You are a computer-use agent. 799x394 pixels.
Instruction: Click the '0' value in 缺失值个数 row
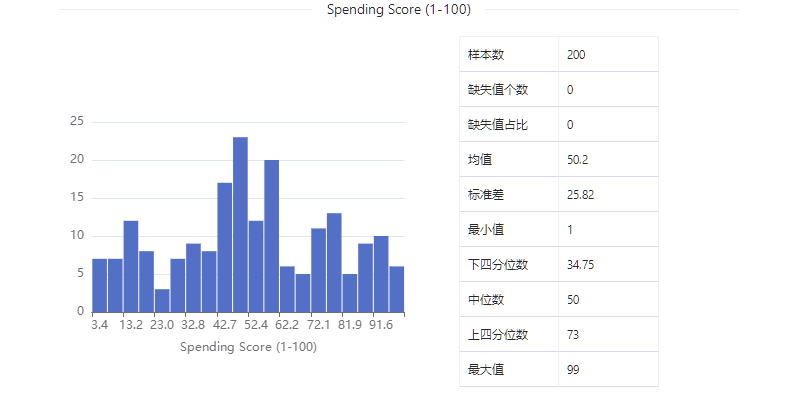(570, 90)
